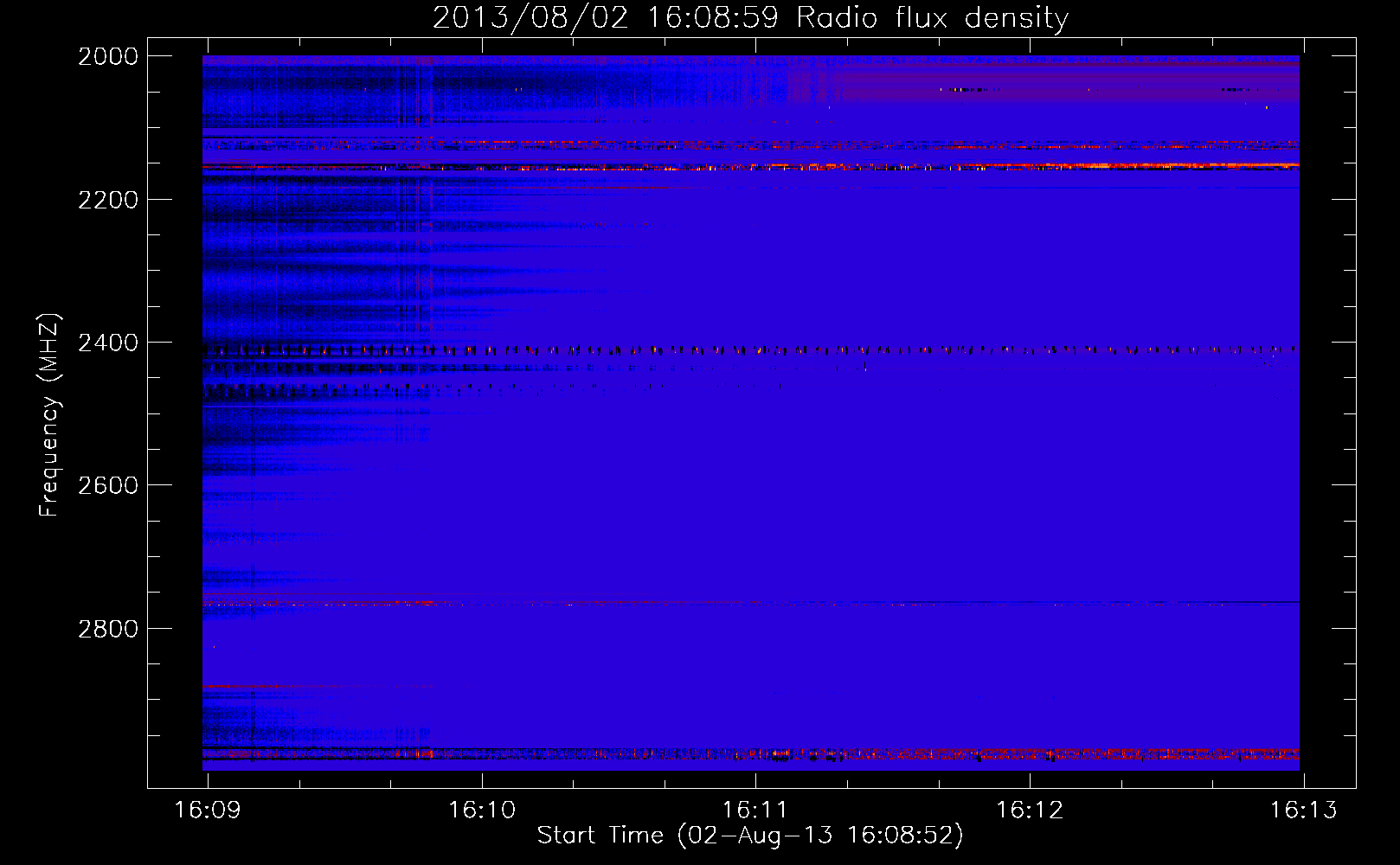Click the "Start Time (02-Aug-13 16:08:52)" axis label
This screenshot has height=865, width=1400.
750,836
